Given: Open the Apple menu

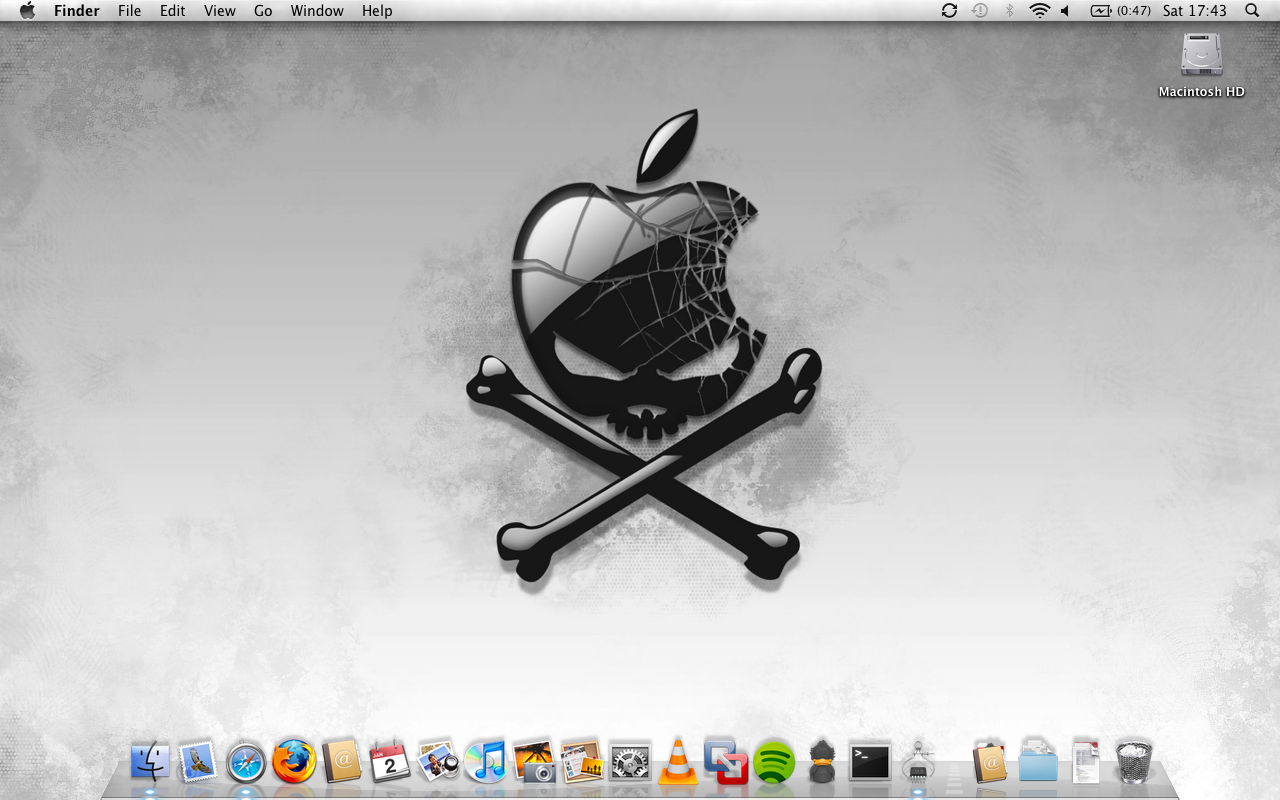Looking at the screenshot, I should [27, 11].
